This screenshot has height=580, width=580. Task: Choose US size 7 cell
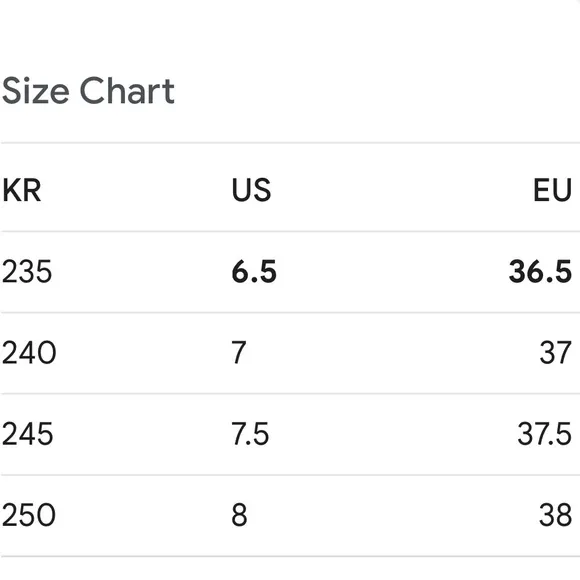click(239, 353)
